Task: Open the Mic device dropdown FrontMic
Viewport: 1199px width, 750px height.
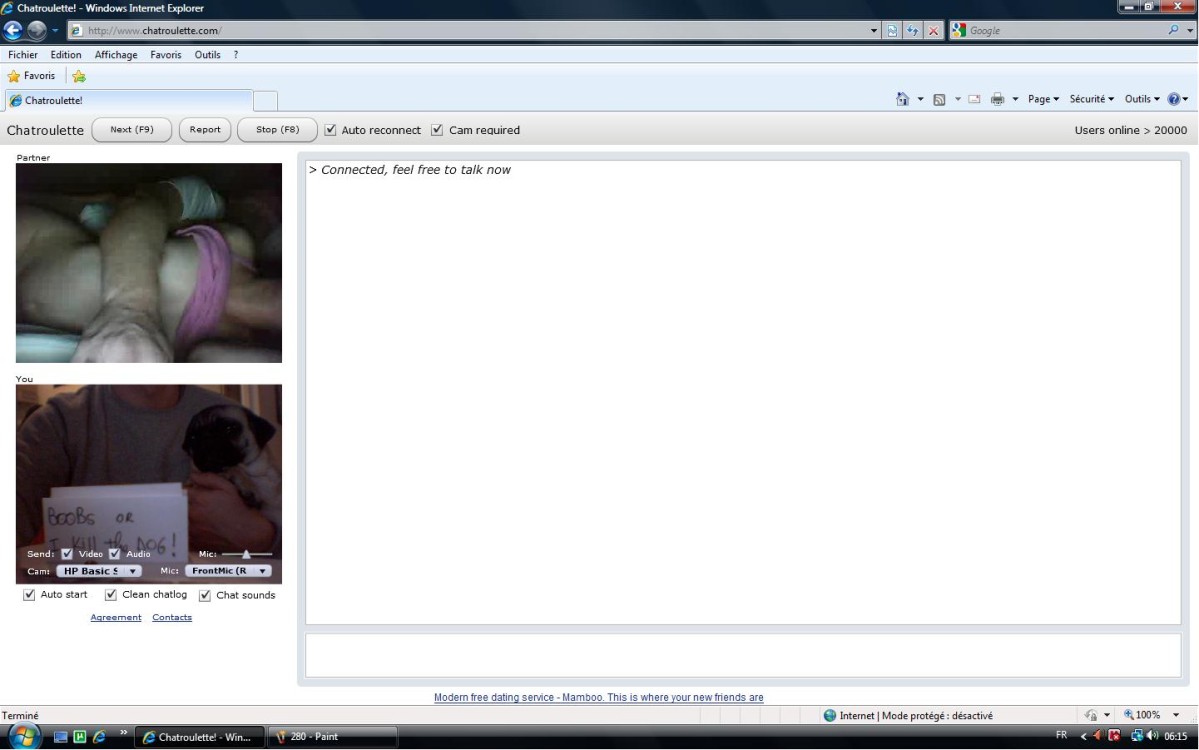Action: (228, 571)
